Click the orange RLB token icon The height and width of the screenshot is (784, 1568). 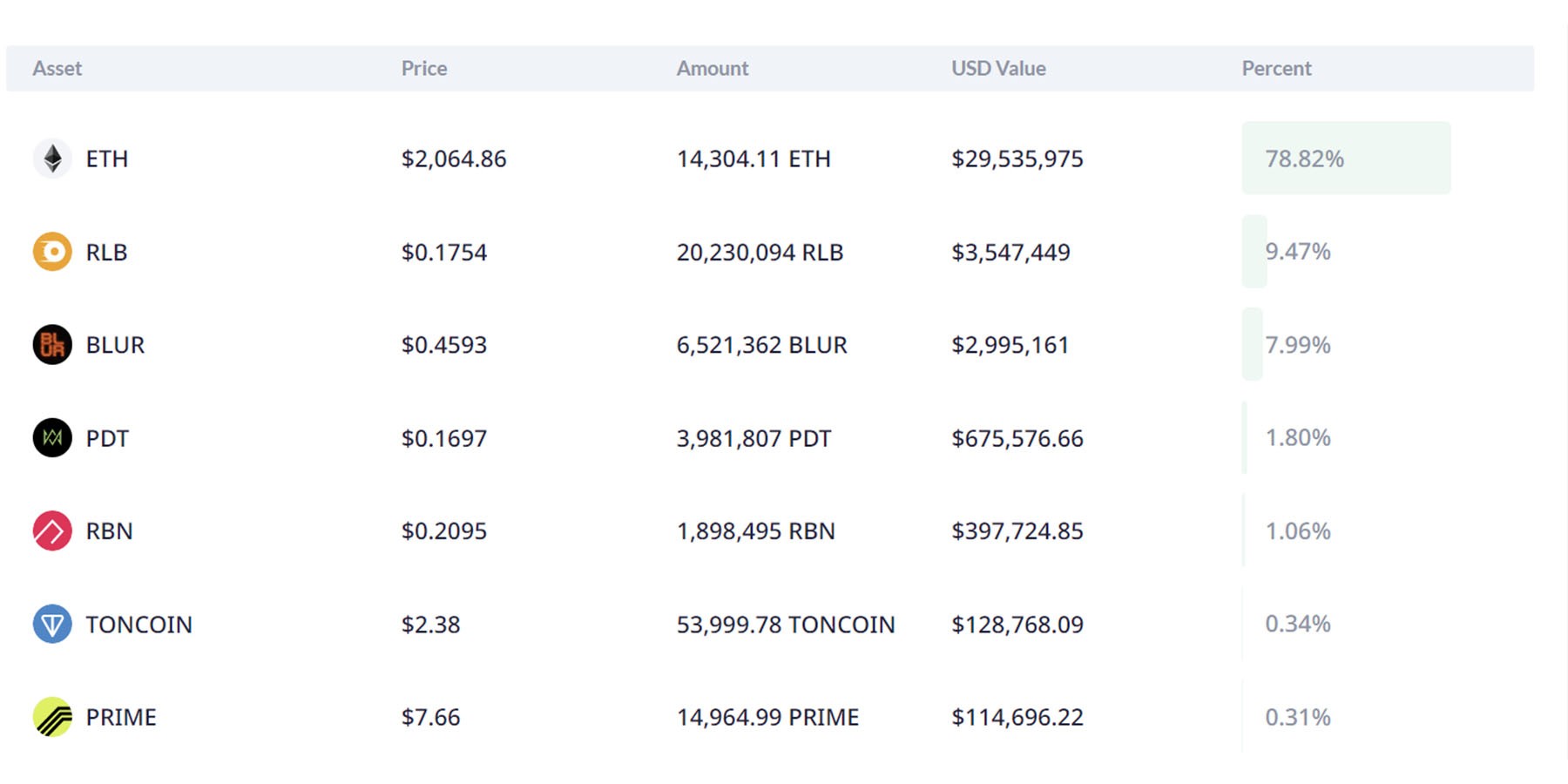(52, 252)
